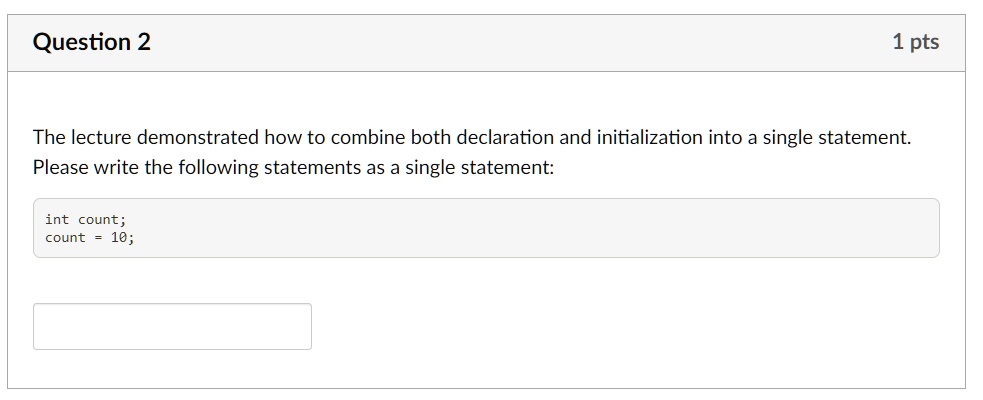Click the number '10' in the code

[118, 238]
